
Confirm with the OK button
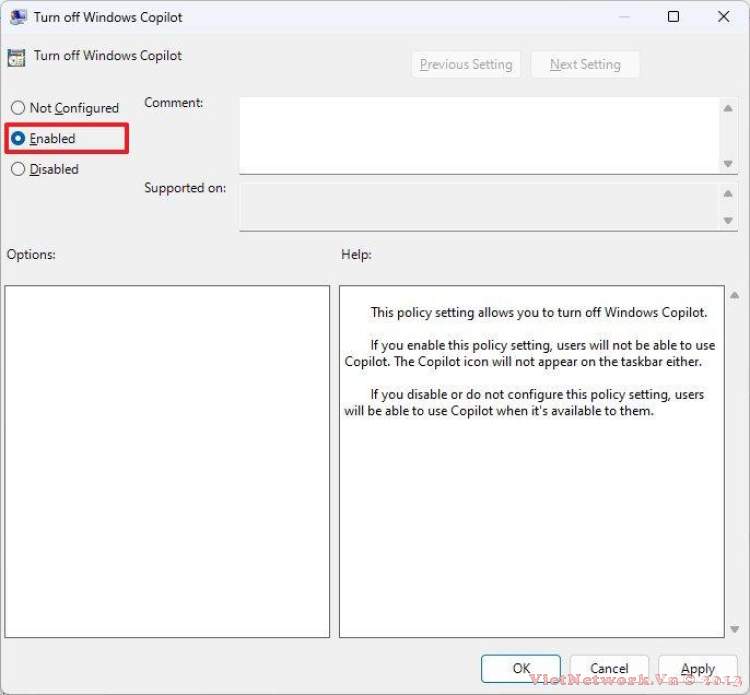521,668
